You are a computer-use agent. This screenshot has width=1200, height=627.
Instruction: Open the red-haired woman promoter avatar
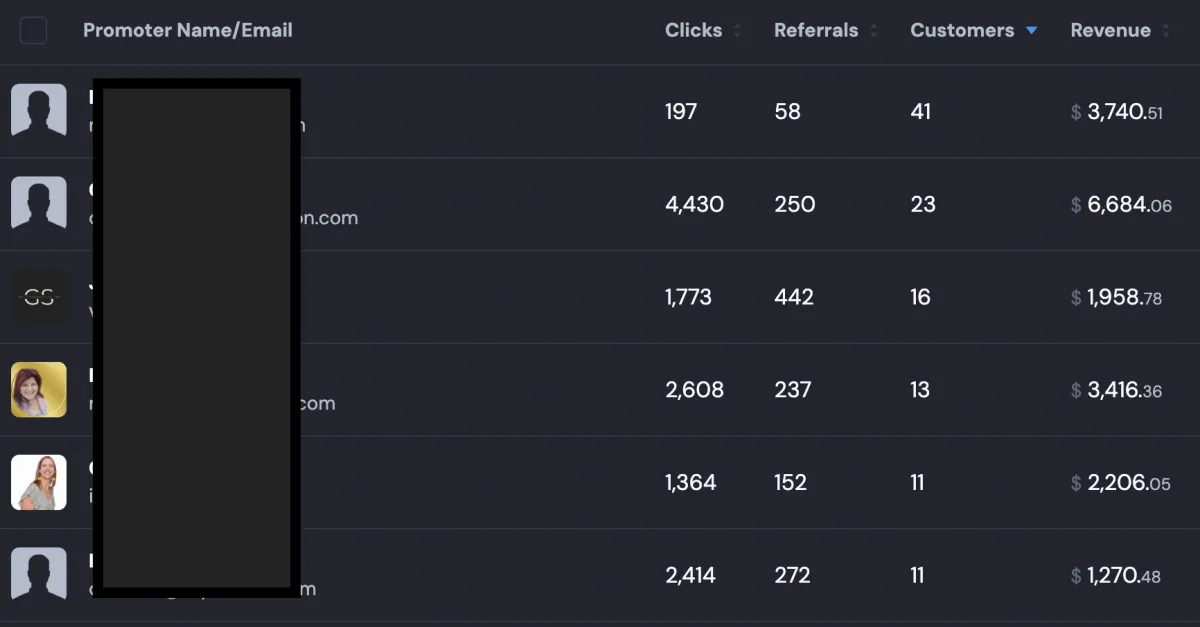point(39,390)
